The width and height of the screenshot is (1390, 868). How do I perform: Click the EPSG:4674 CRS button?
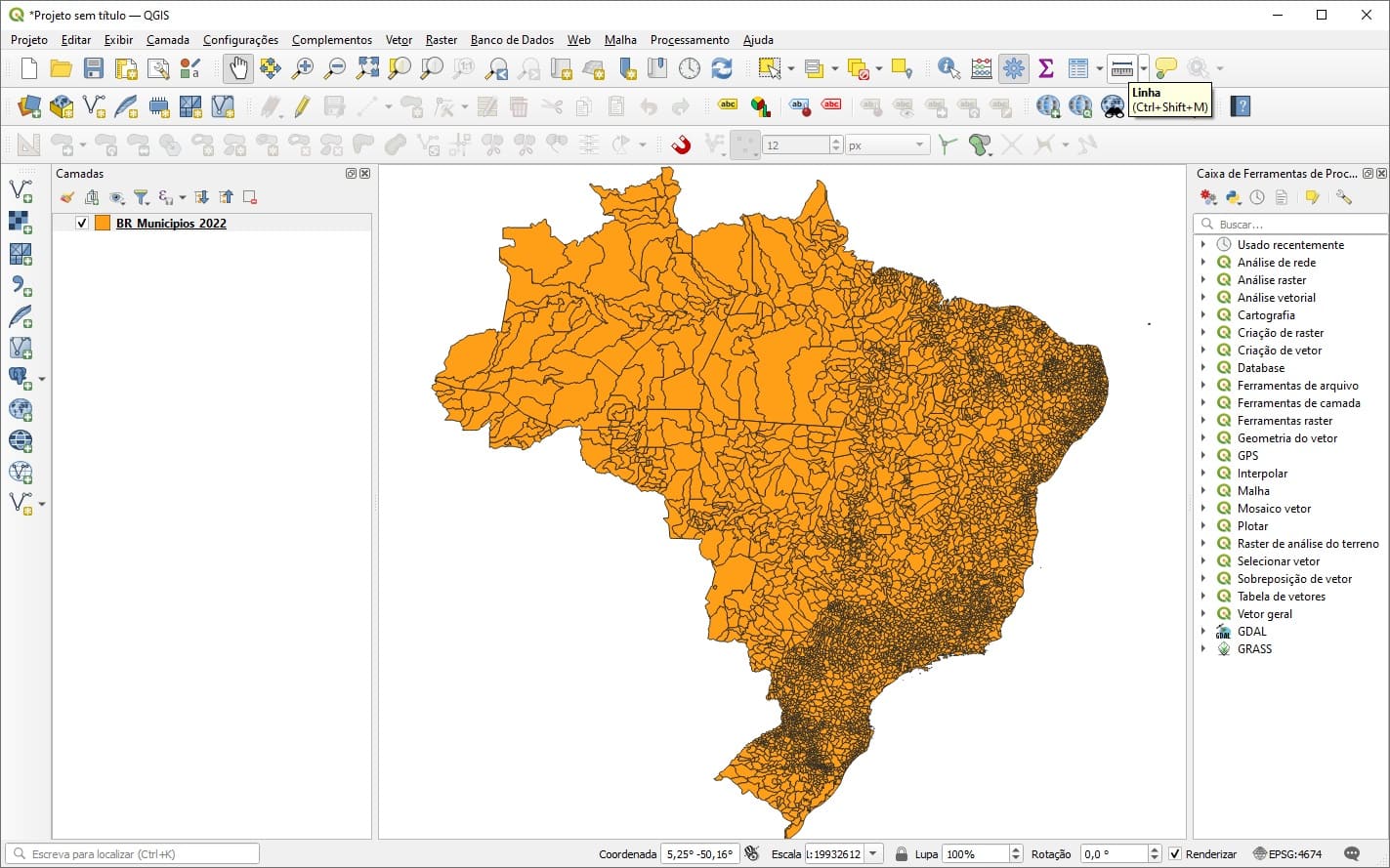tap(1287, 854)
